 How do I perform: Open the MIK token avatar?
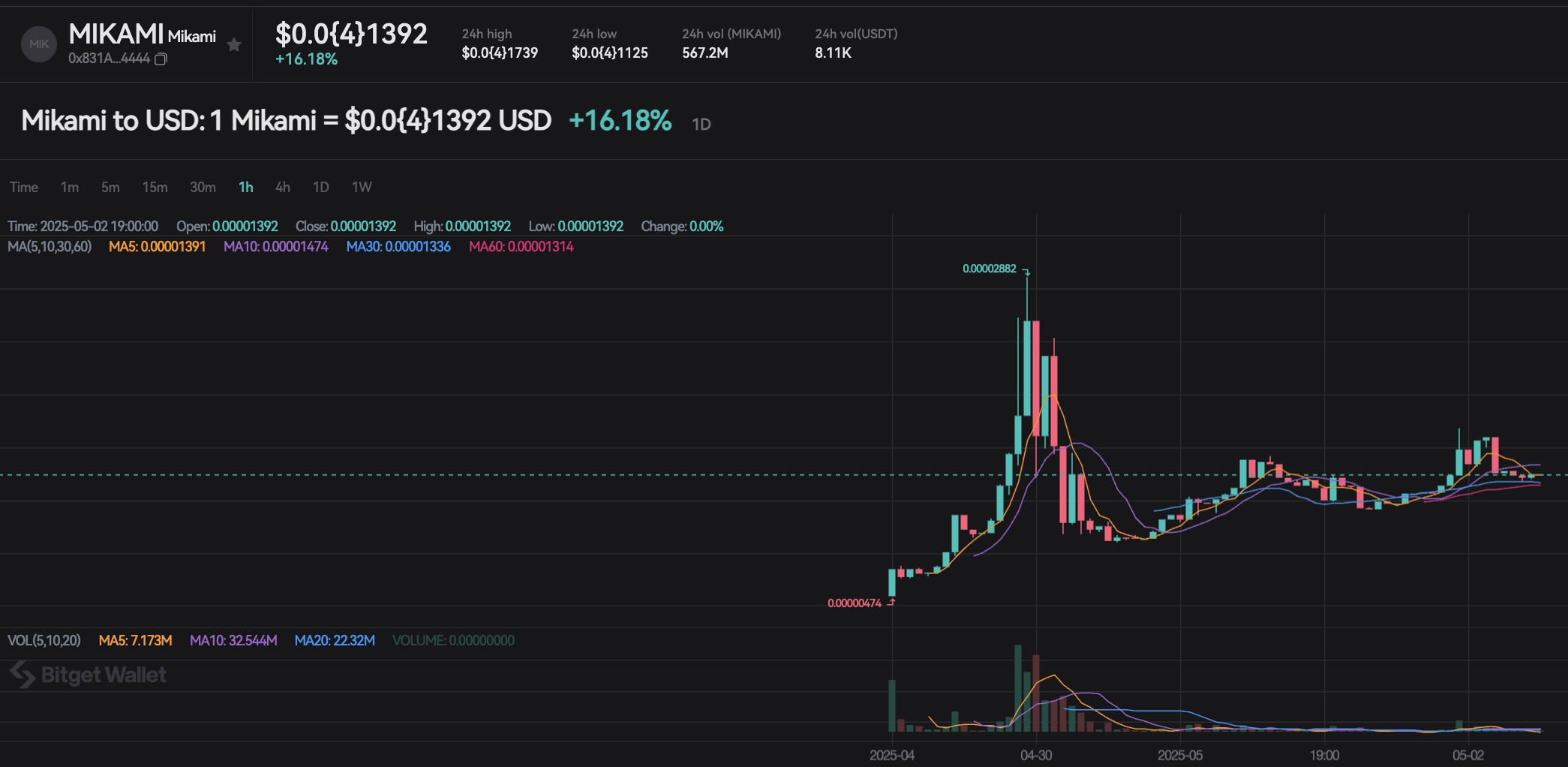click(39, 44)
